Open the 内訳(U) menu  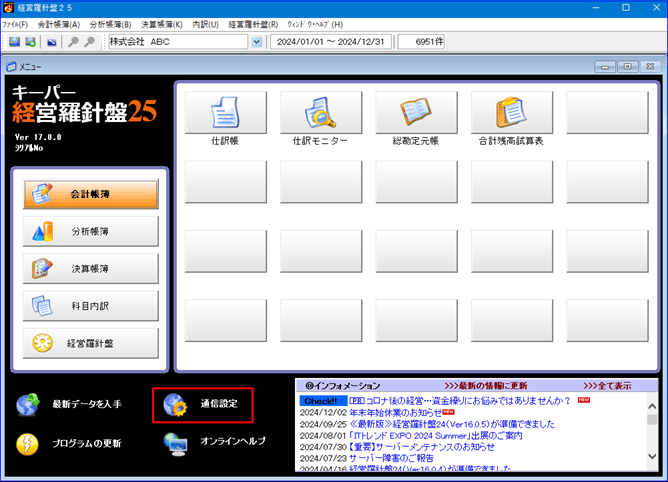tap(205, 24)
